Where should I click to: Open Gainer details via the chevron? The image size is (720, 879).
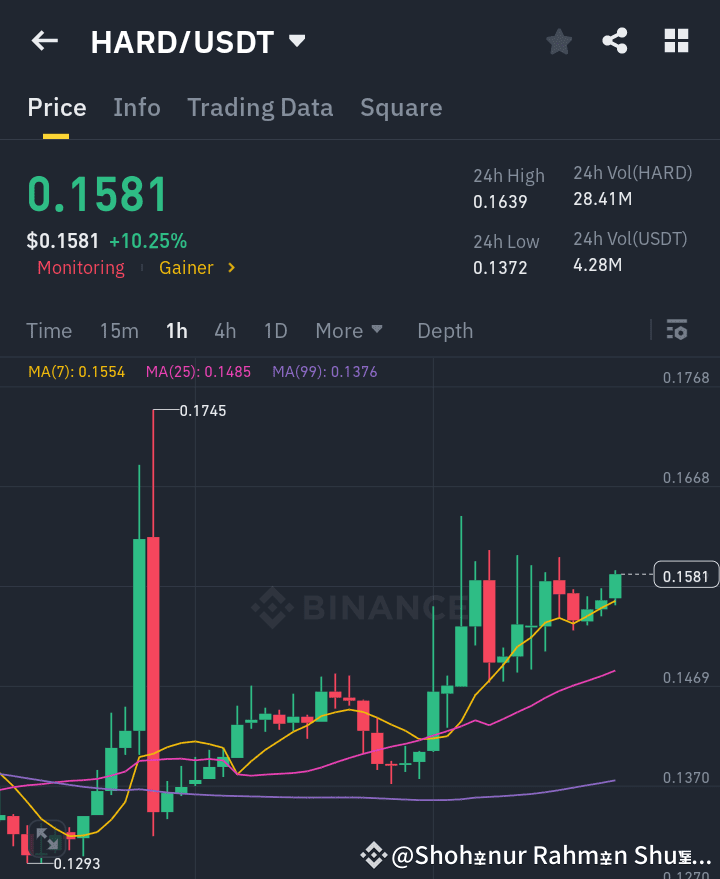pos(230,267)
